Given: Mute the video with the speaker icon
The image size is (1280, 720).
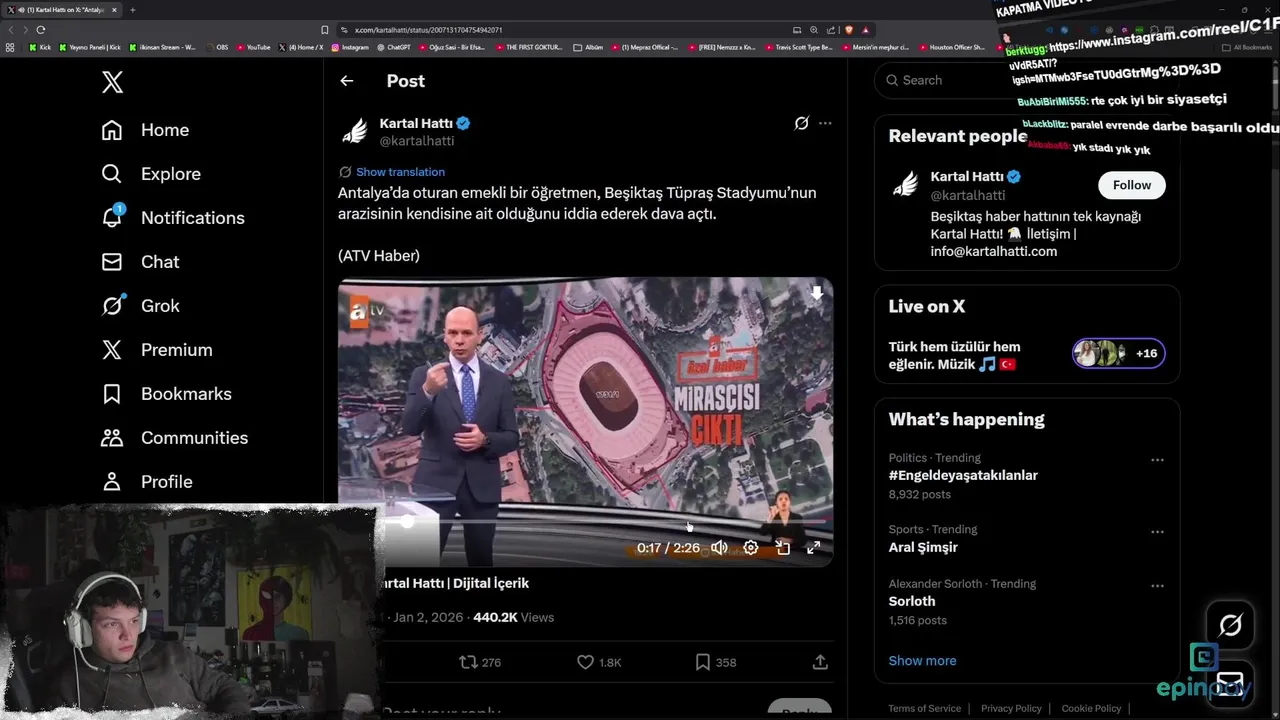Looking at the screenshot, I should coord(719,548).
